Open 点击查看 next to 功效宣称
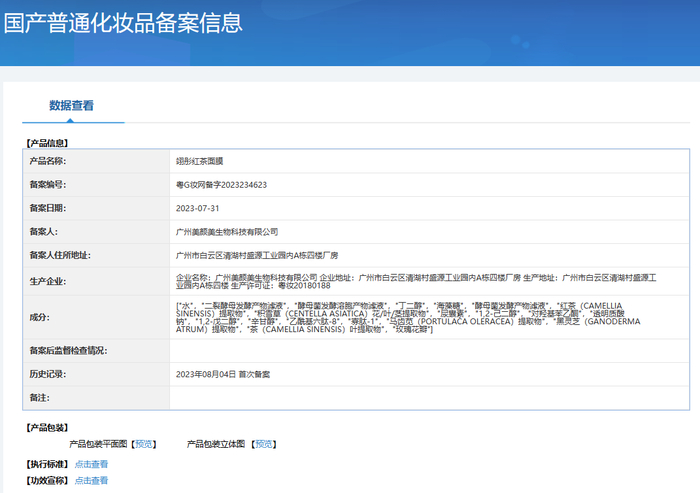700x493 pixels. coord(91,480)
